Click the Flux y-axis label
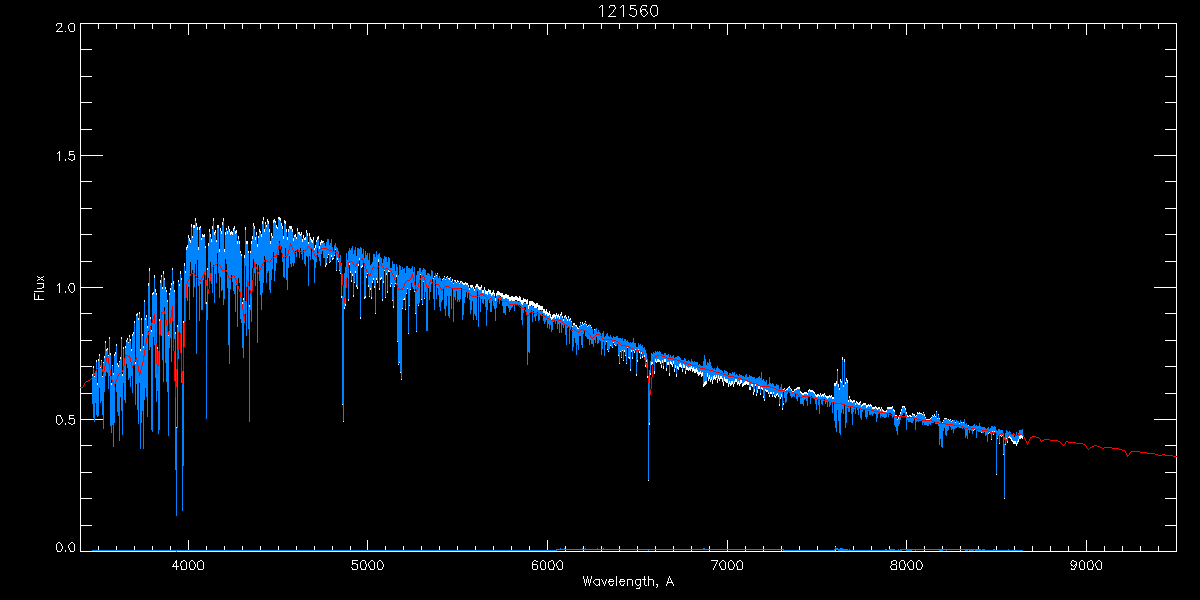 40,288
